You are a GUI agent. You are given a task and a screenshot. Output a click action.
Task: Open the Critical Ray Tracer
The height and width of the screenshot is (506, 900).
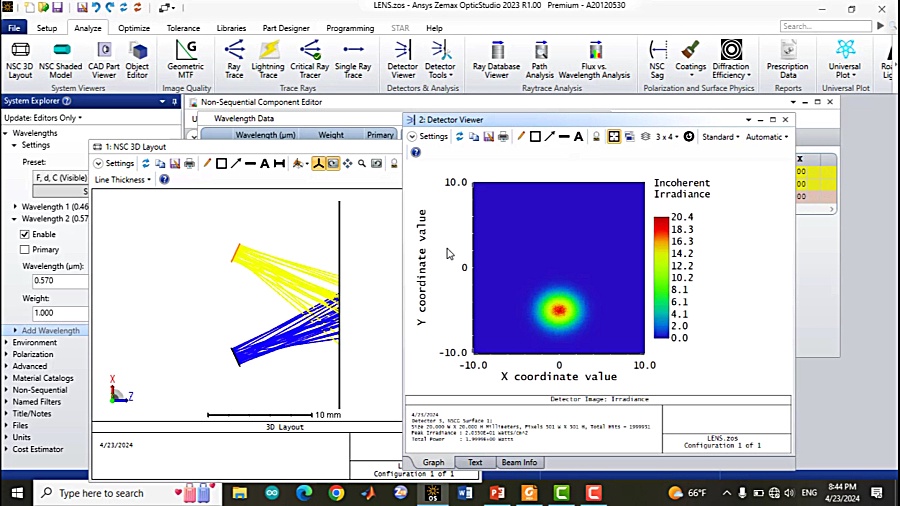tap(310, 60)
